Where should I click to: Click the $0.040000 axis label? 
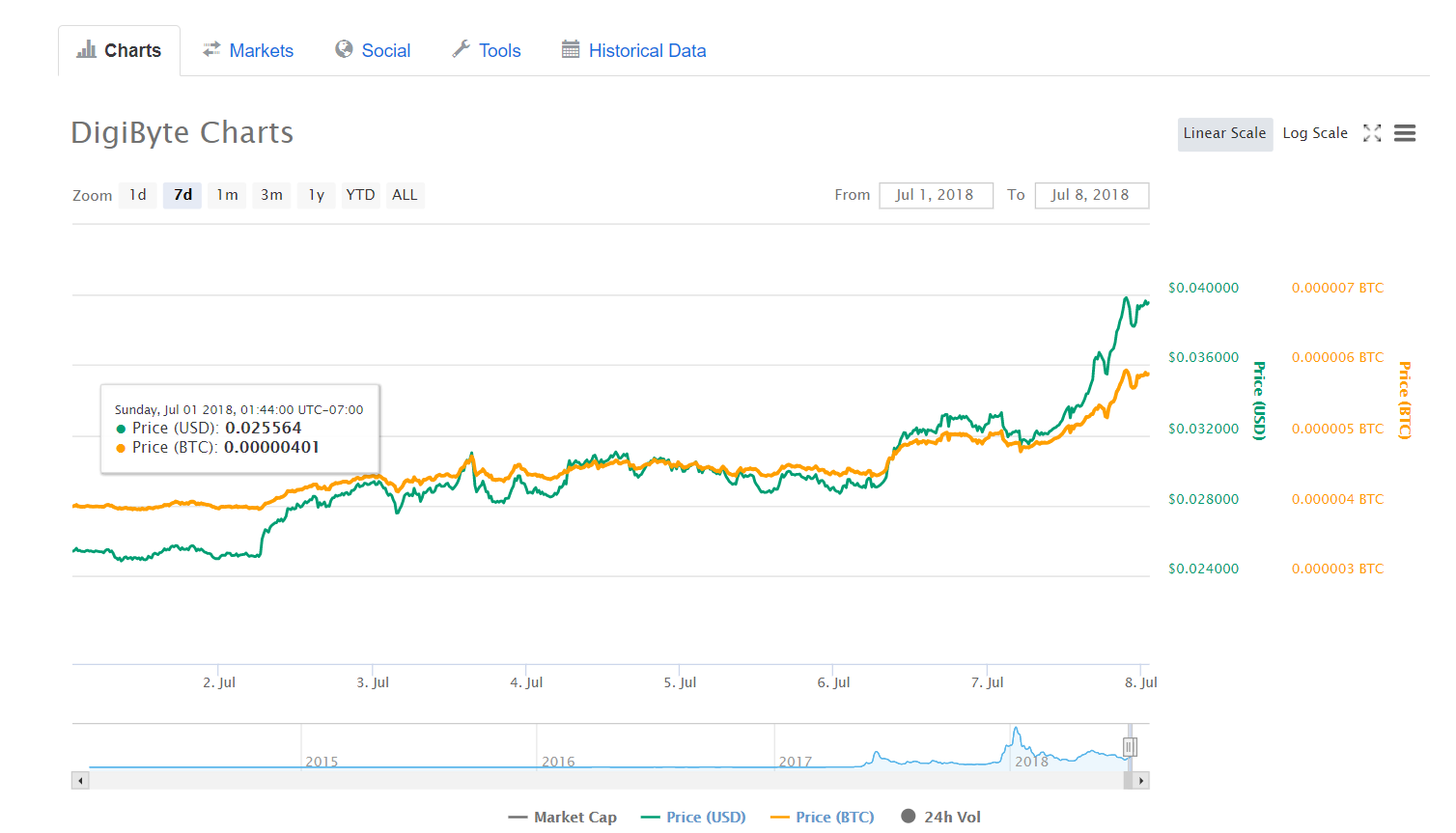coord(1203,288)
